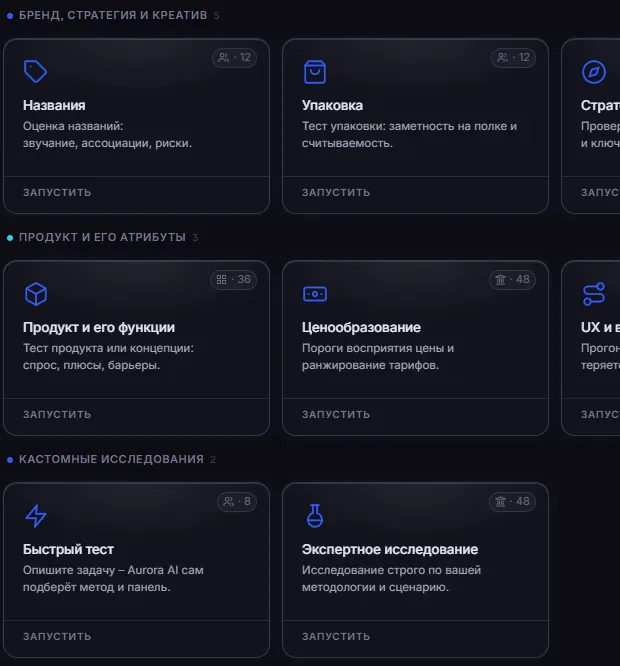Click description 'Оценка названий: звучание, ассоциации, риски.'

(x=107, y=135)
